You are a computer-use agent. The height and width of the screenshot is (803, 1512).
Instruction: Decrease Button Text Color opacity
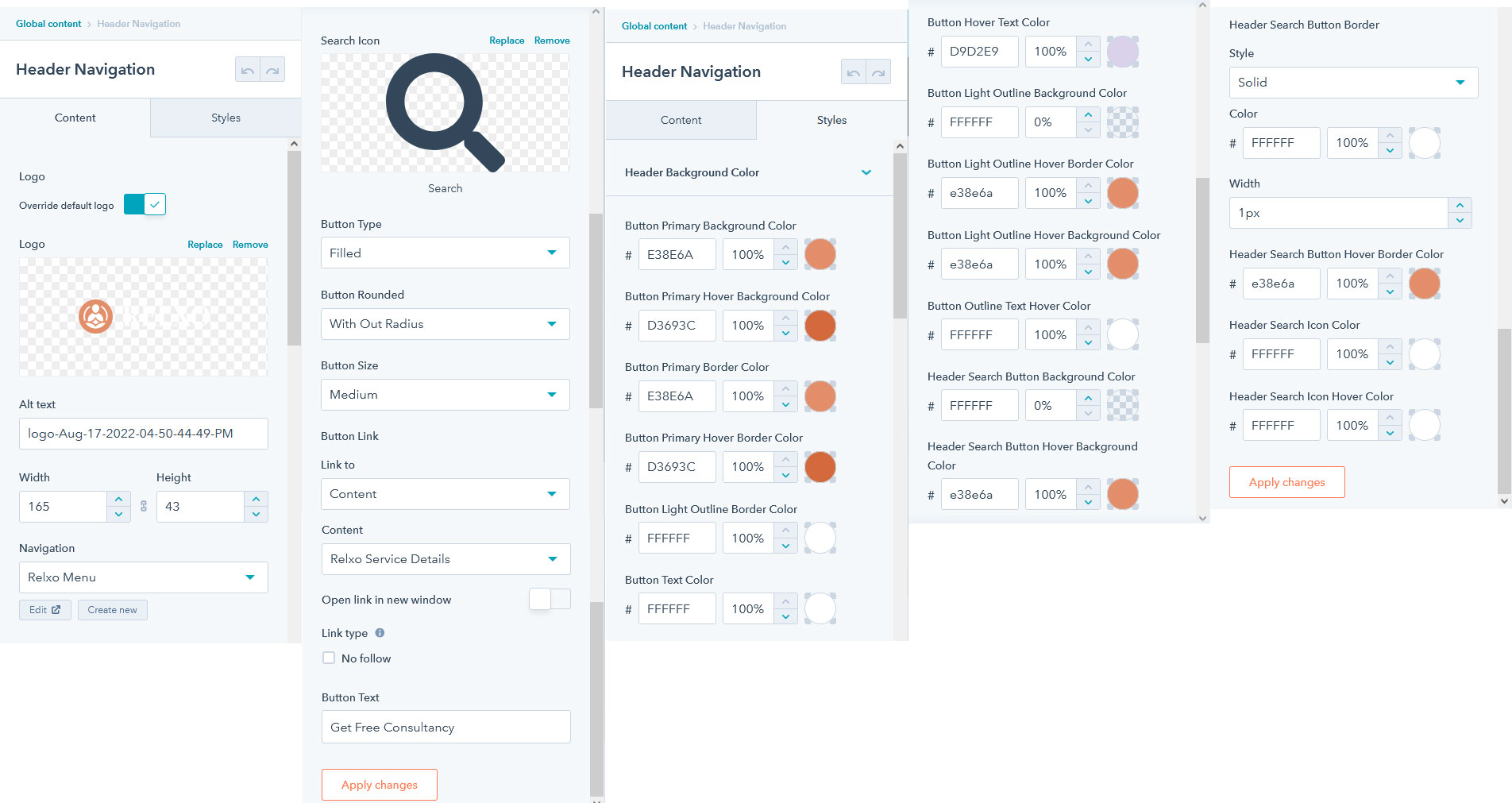coord(785,616)
